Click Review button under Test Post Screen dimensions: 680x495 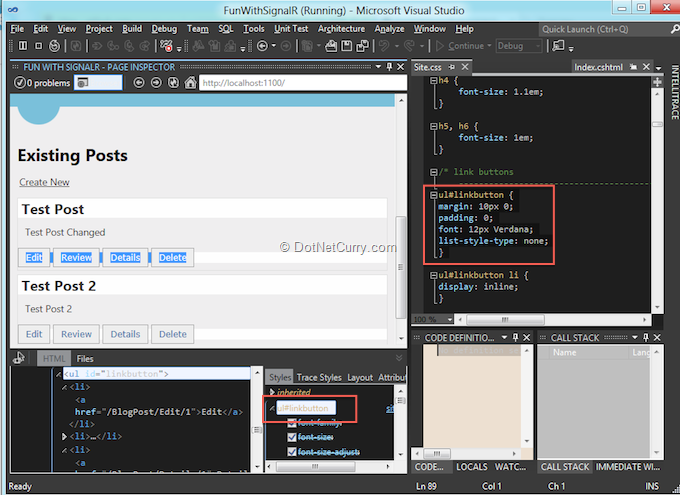(x=76, y=258)
